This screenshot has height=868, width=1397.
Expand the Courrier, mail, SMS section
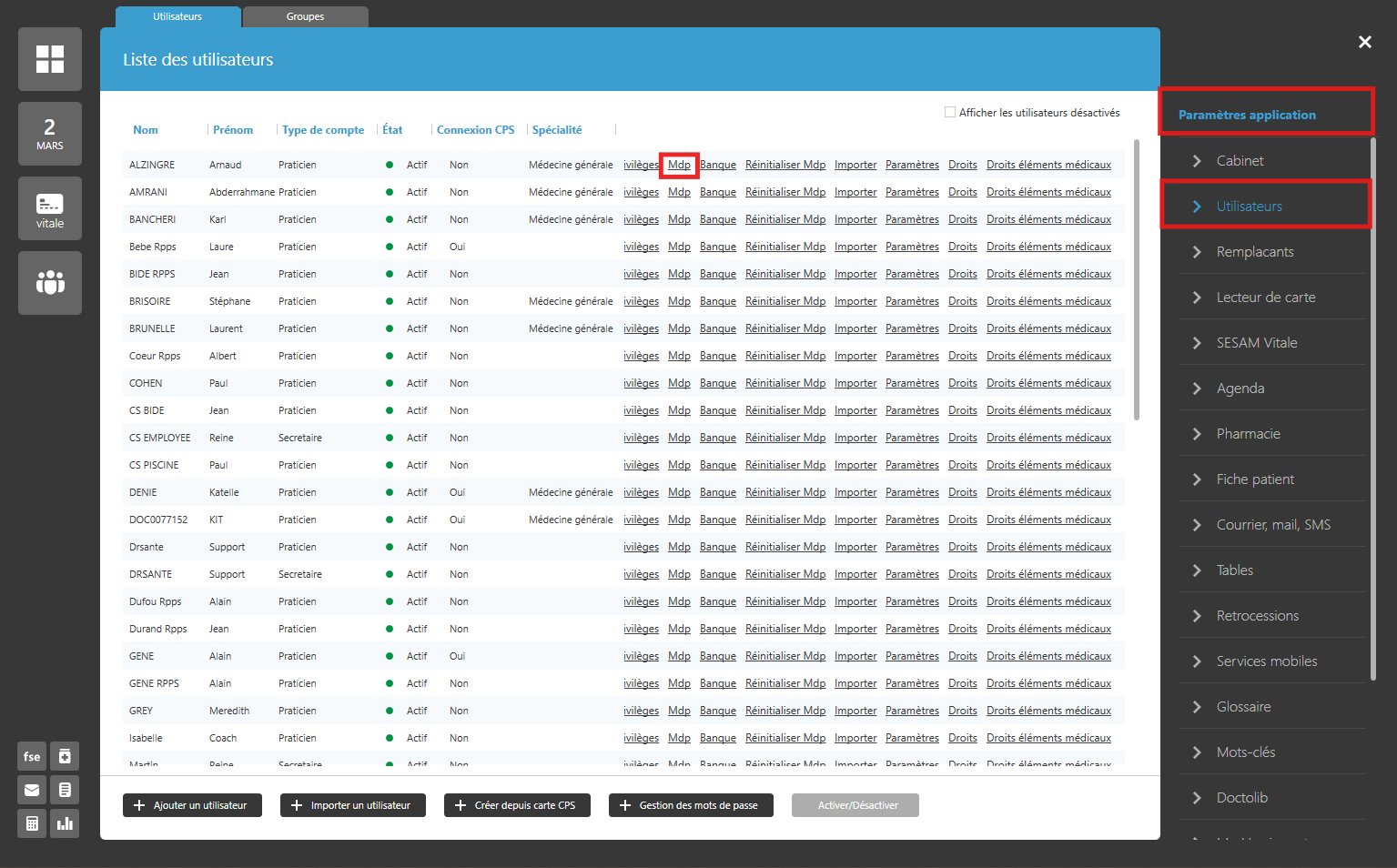[x=1272, y=525]
